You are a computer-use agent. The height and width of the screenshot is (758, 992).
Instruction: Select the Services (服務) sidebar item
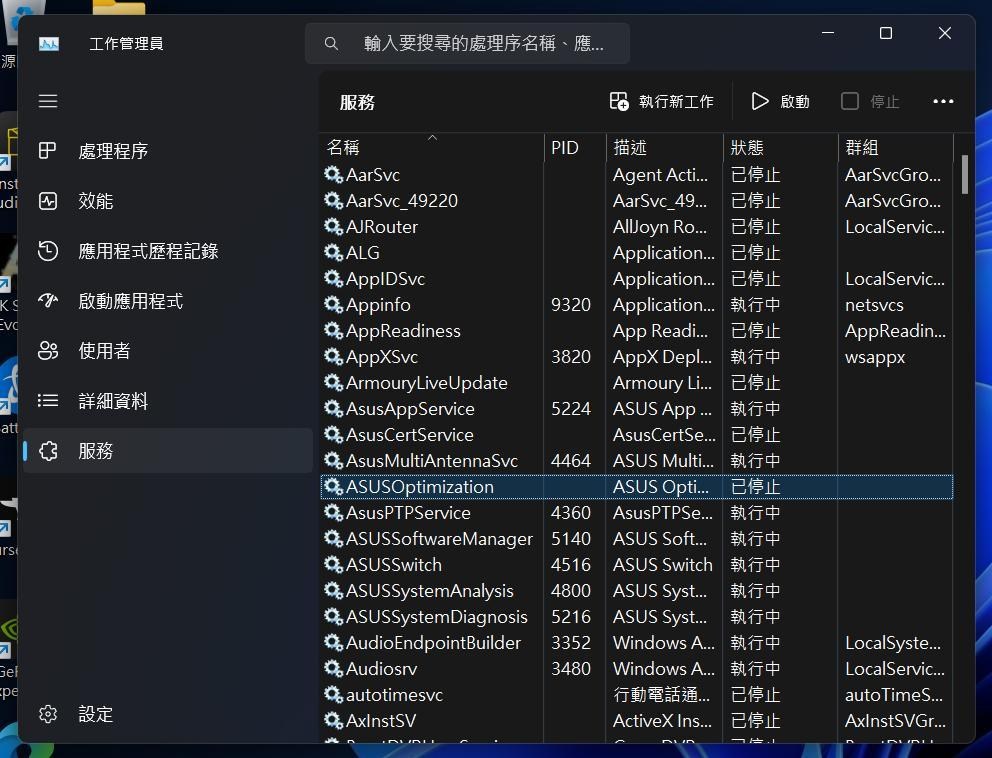click(168, 451)
